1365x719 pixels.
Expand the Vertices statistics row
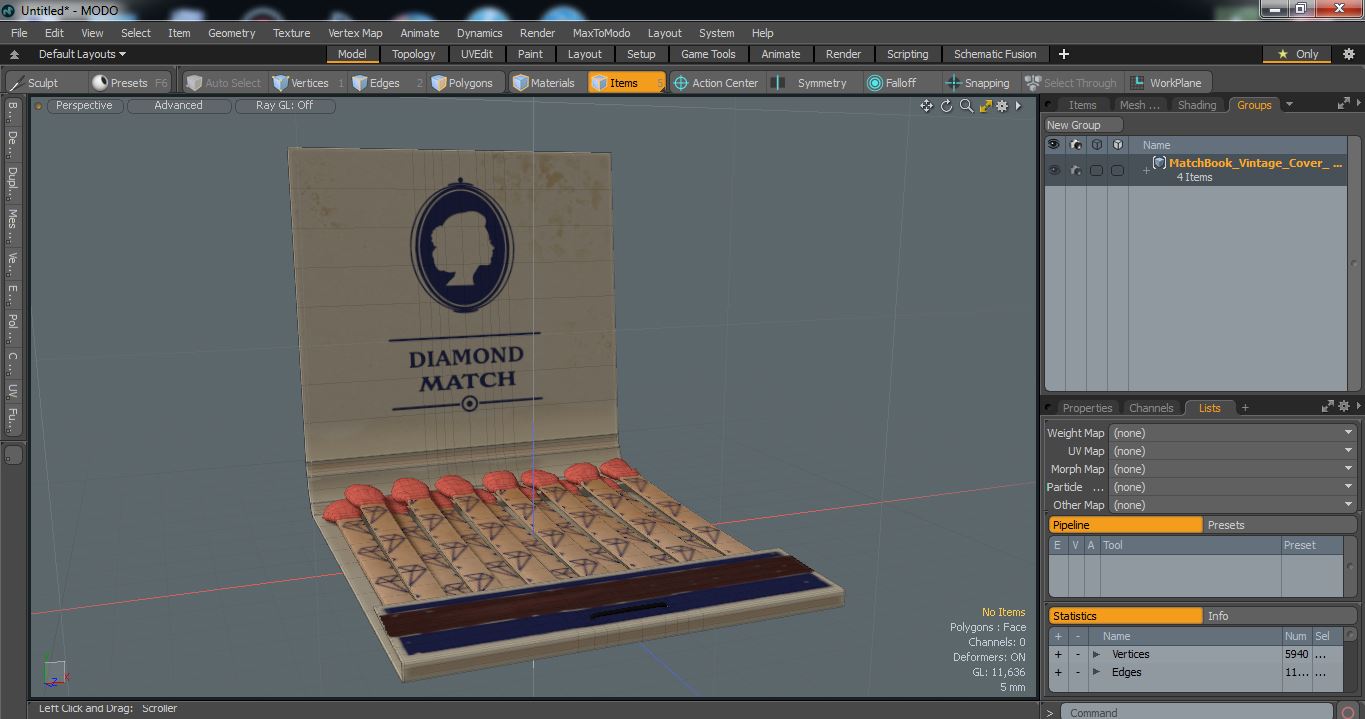point(1096,654)
